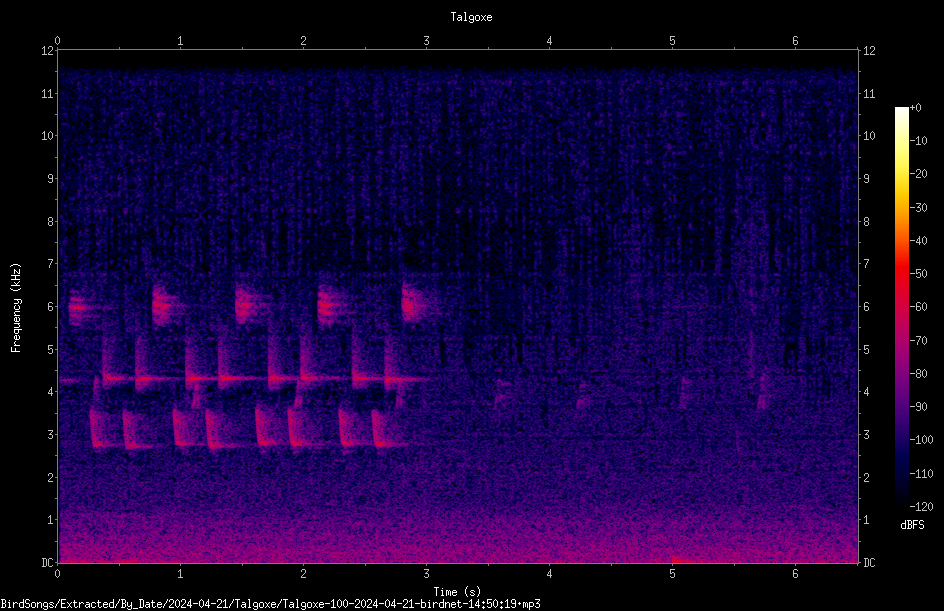Click the Time (s) axis label
This screenshot has width=944, height=611.
[458, 592]
